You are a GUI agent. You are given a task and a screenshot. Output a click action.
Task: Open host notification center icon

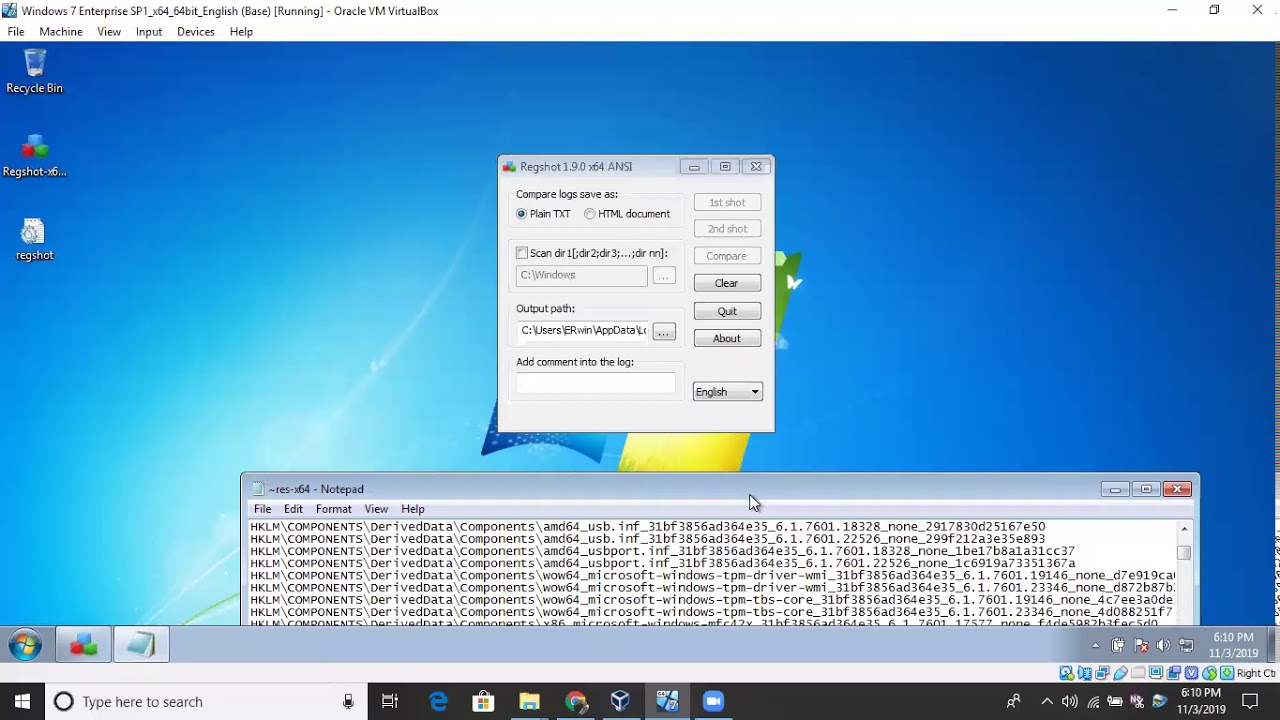click(x=1250, y=702)
